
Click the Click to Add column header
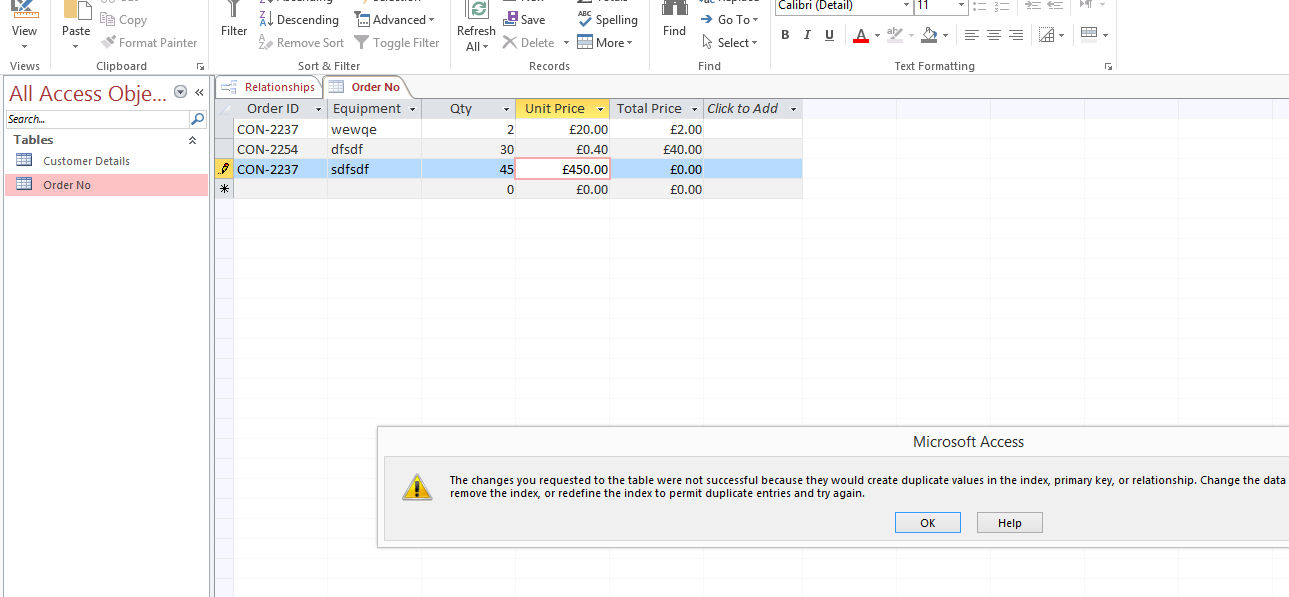753,109
